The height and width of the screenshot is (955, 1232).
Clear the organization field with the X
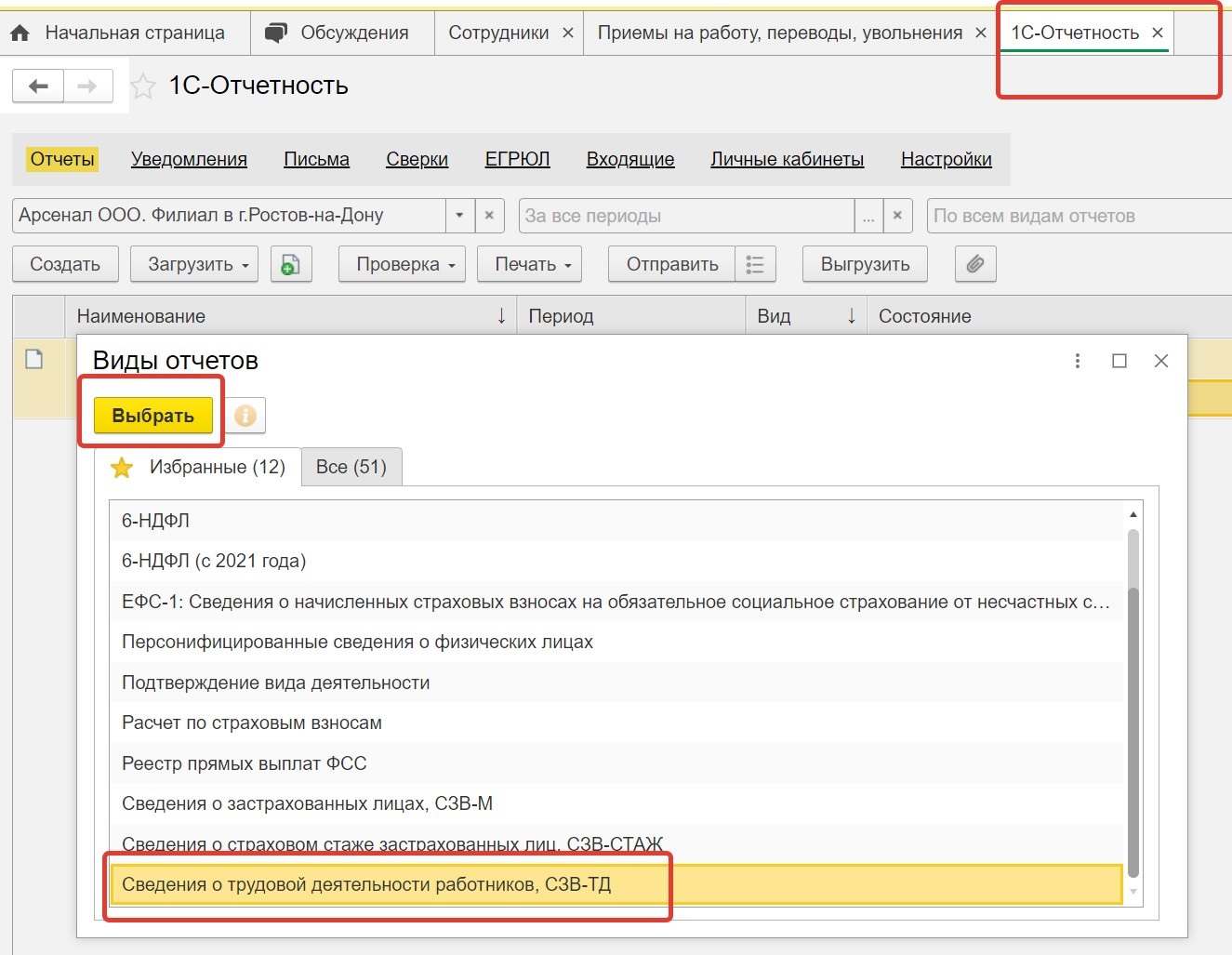point(489,216)
